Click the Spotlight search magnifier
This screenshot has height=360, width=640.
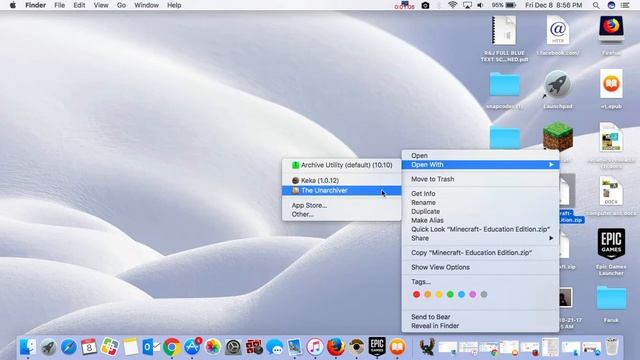tap(596, 5)
